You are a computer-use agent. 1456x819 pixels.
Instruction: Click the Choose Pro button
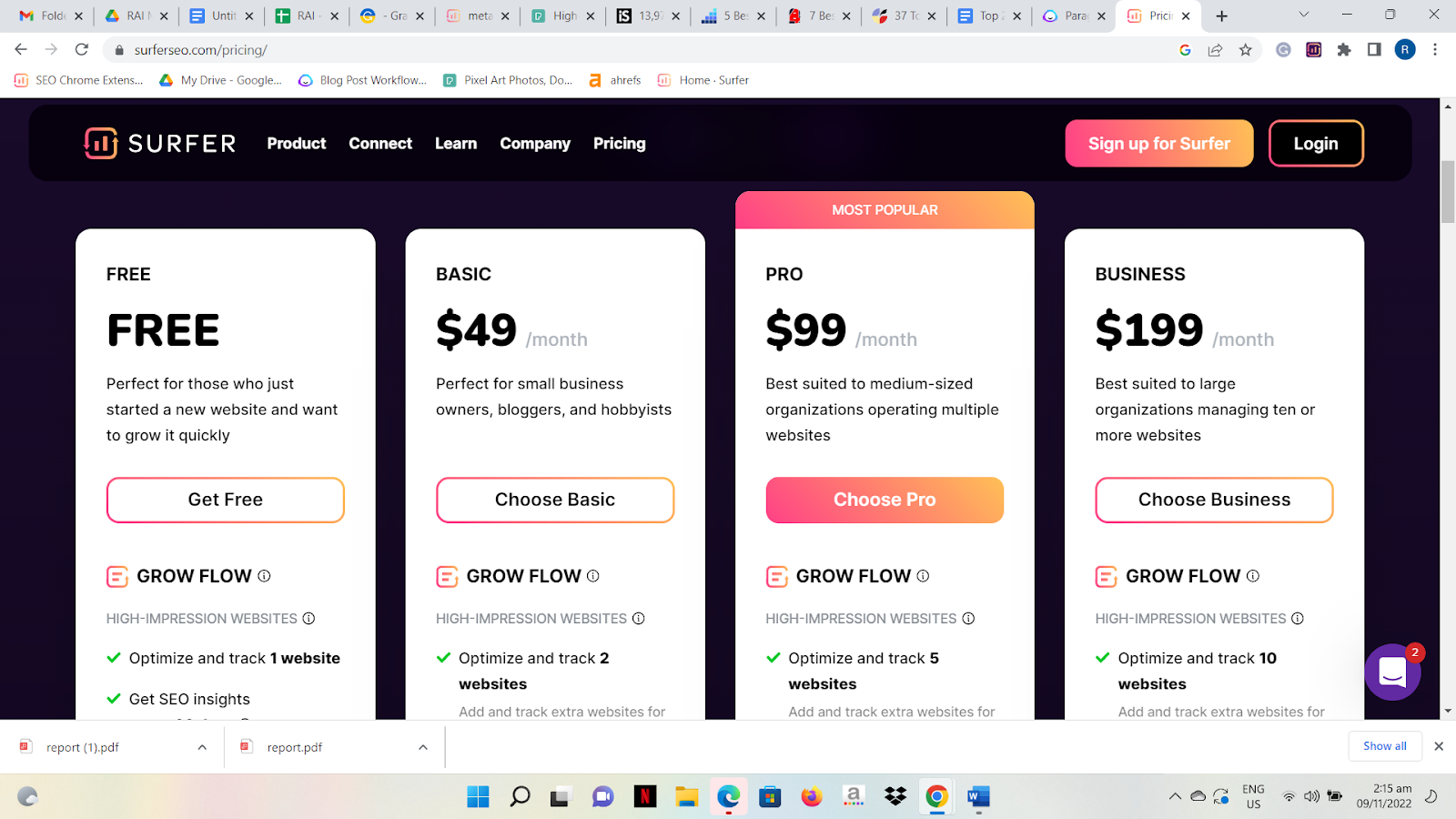(x=885, y=500)
